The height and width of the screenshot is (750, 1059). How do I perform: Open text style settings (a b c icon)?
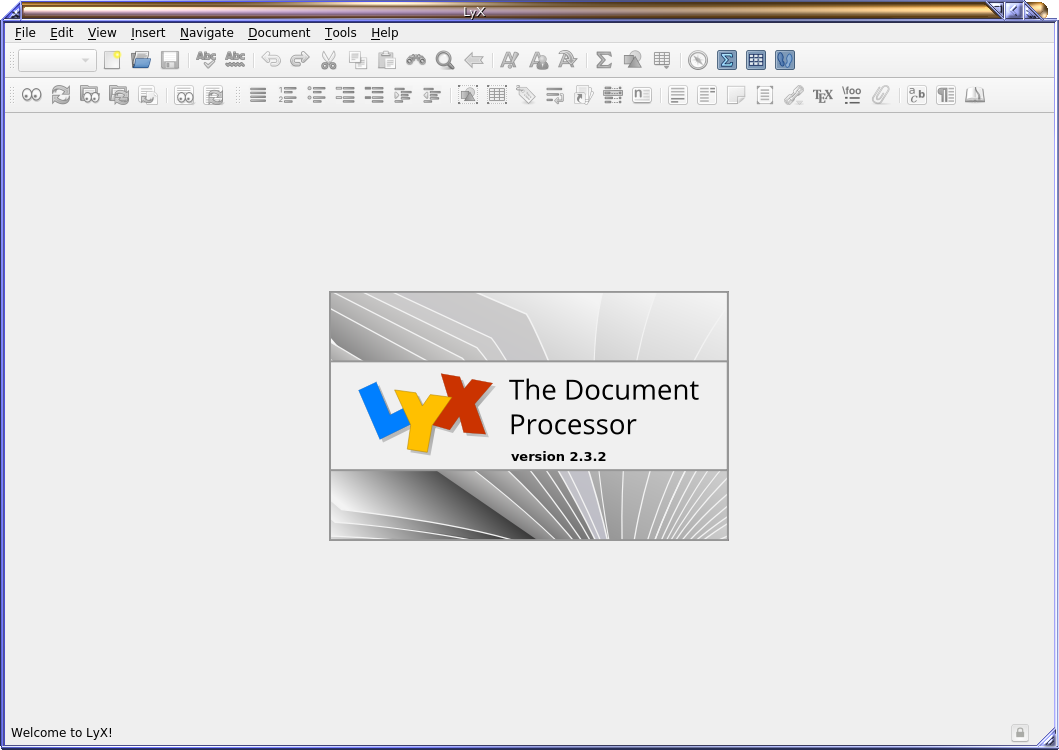click(917, 95)
